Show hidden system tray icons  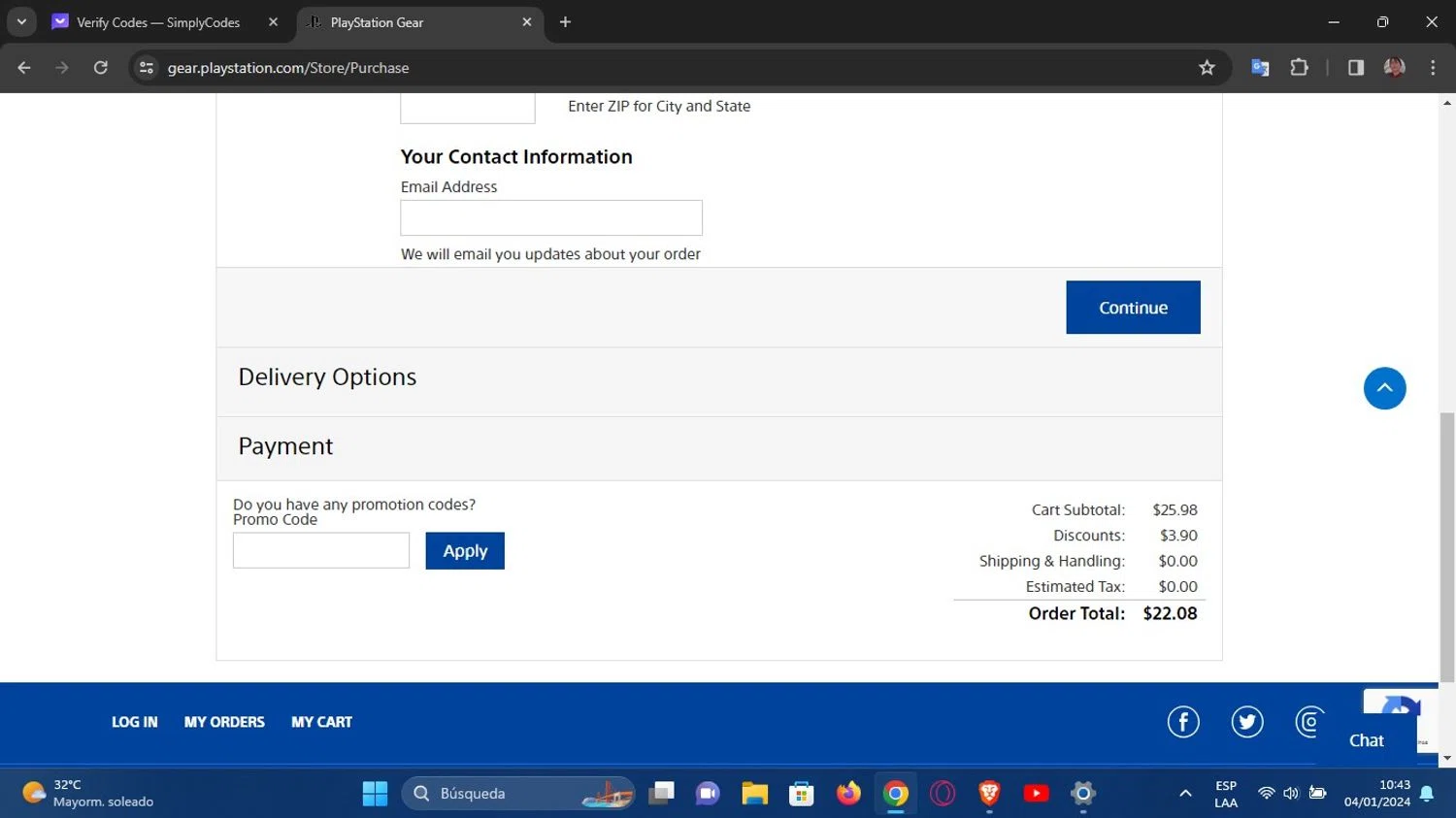1185,794
